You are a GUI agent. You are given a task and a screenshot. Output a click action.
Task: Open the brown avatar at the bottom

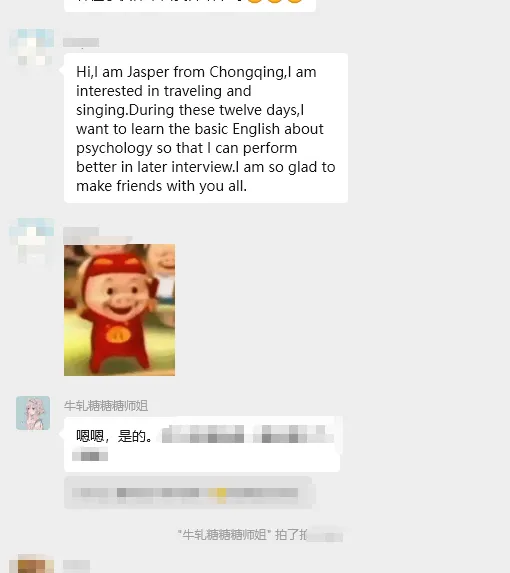point(32,565)
